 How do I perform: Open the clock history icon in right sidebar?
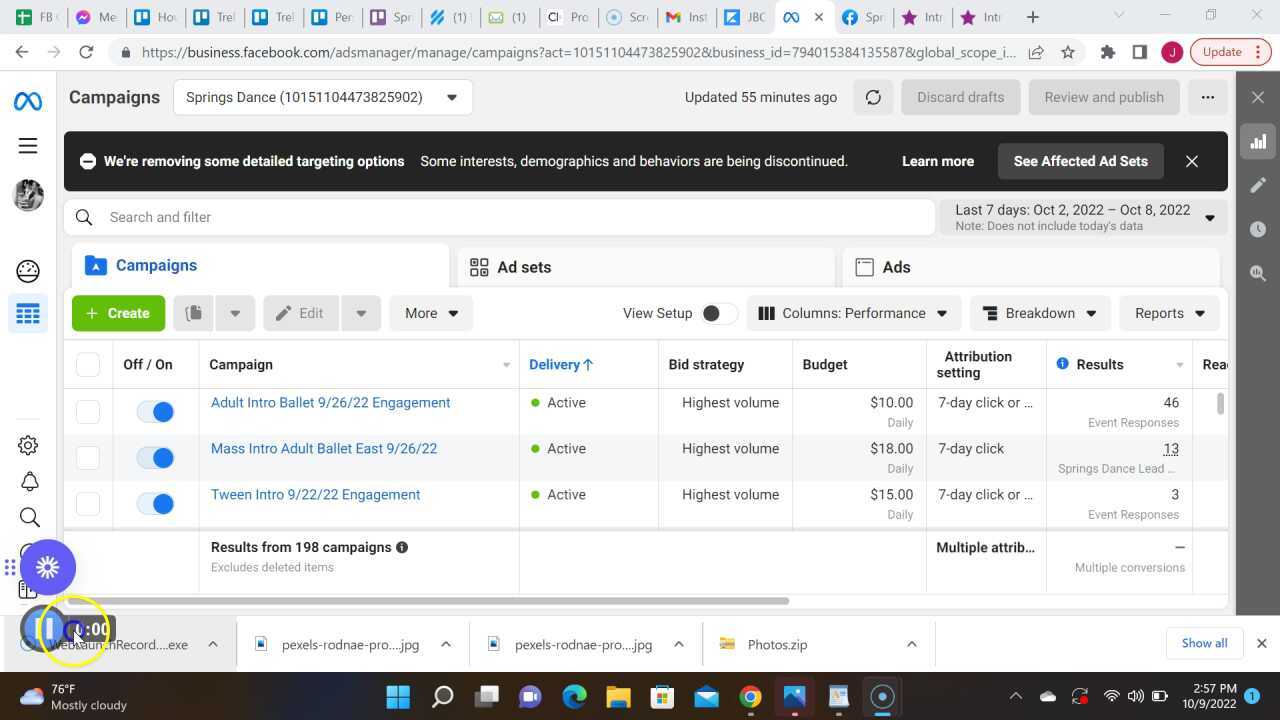click(x=1258, y=229)
